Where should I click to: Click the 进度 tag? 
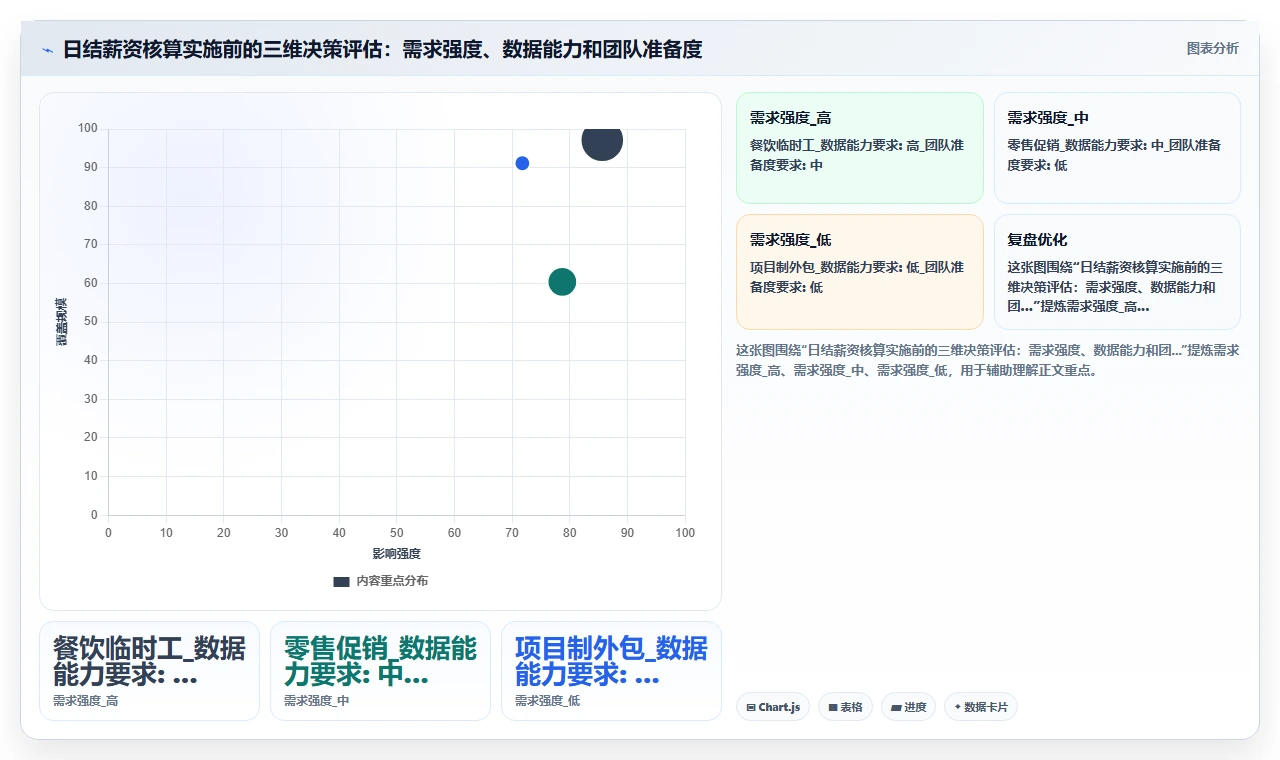(x=908, y=707)
